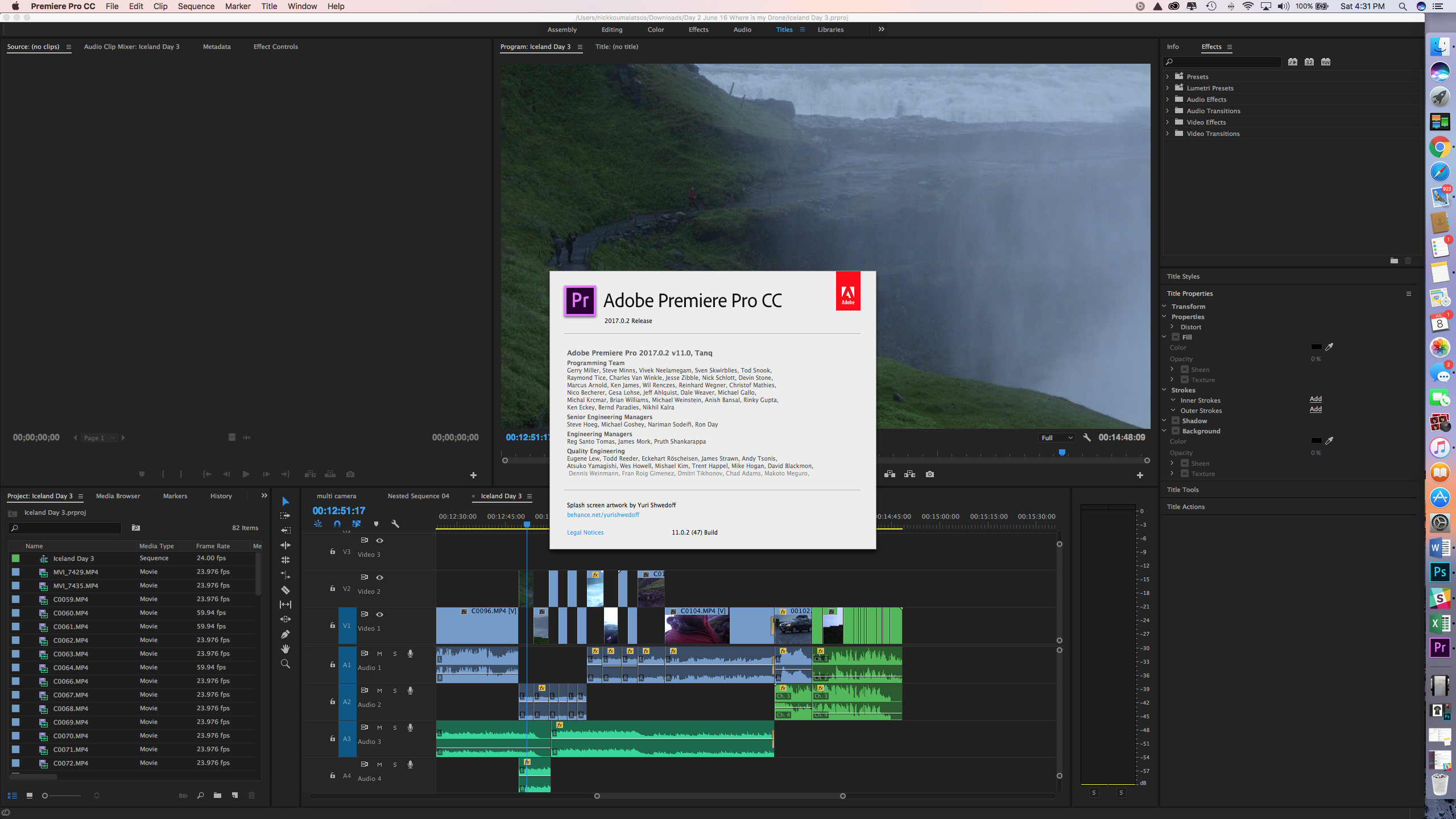Toggle Linked Selection in timeline
The height and width of the screenshot is (819, 1456).
[x=357, y=524]
